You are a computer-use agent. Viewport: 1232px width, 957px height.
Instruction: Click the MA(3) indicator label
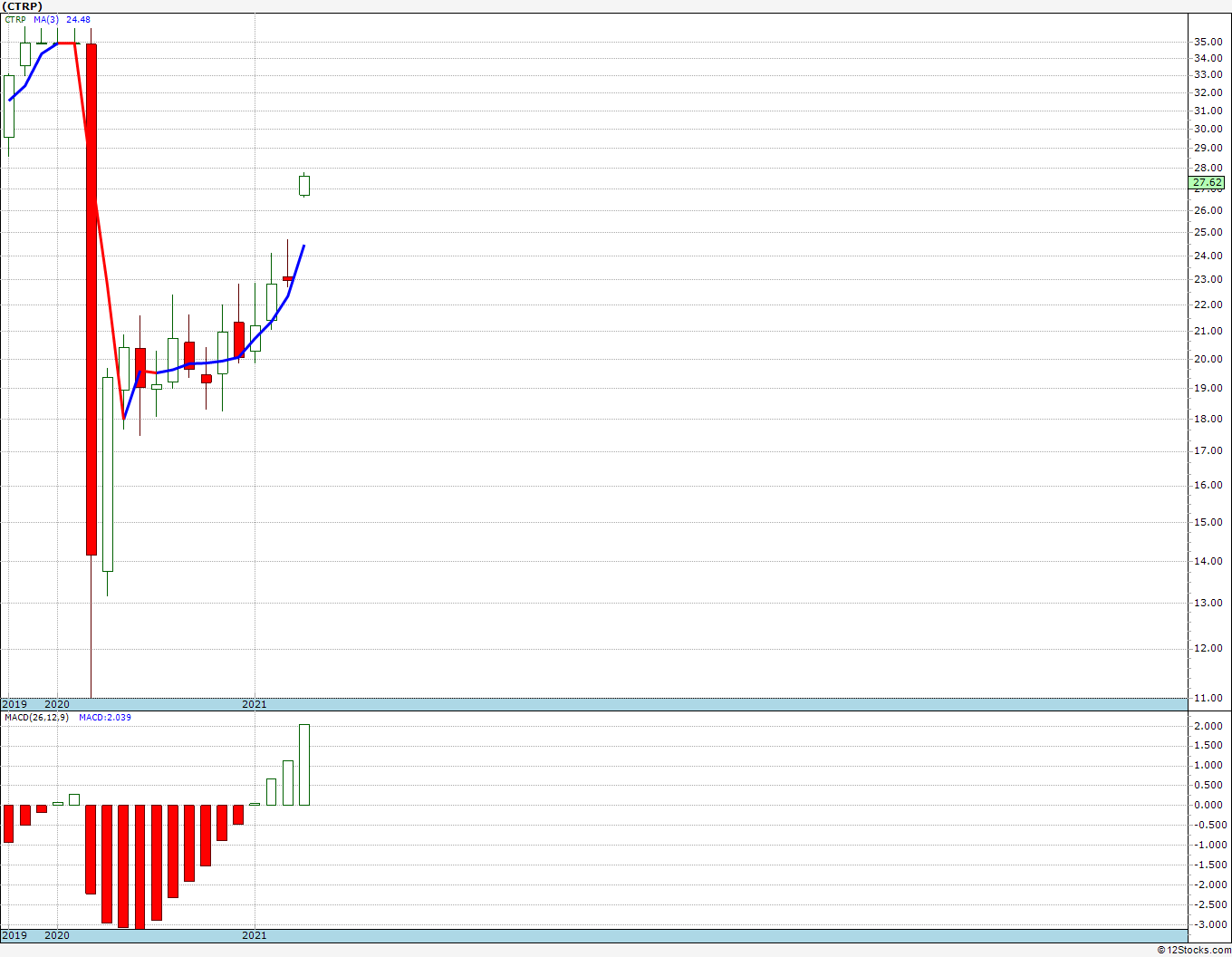point(45,19)
